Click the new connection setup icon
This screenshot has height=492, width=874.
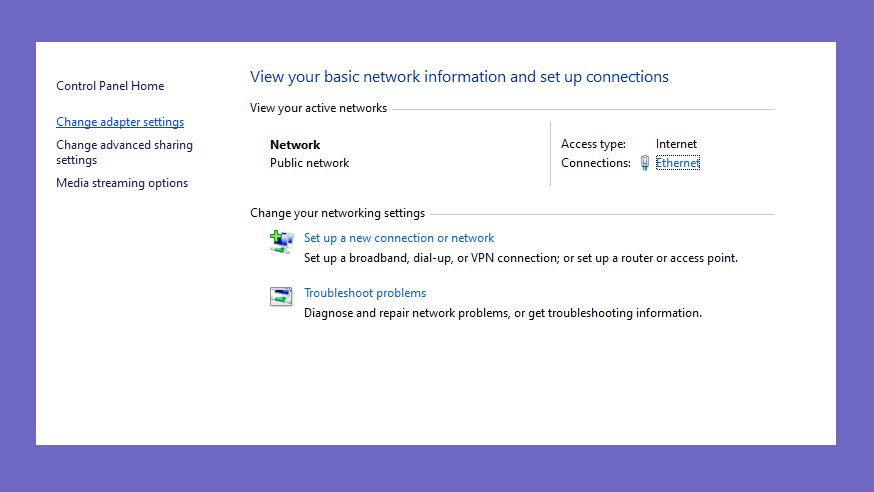tap(281, 242)
